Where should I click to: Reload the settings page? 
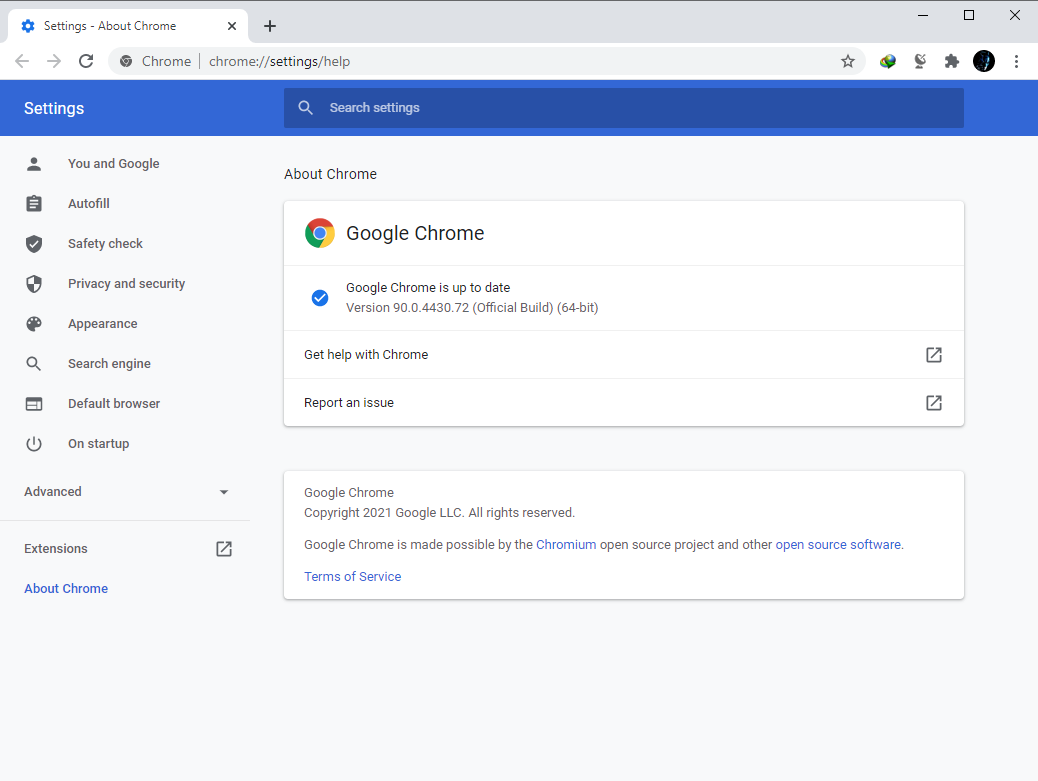(86, 62)
